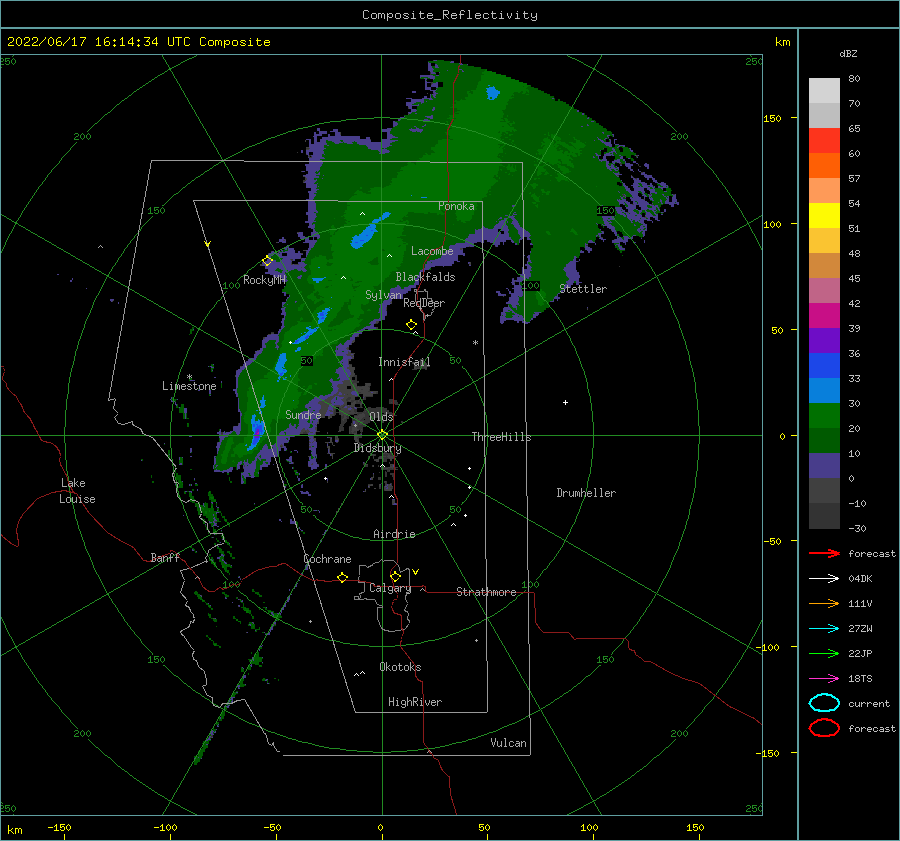Click the cyan 27ZW arrow icon
900x841 pixels.
(x=824, y=629)
